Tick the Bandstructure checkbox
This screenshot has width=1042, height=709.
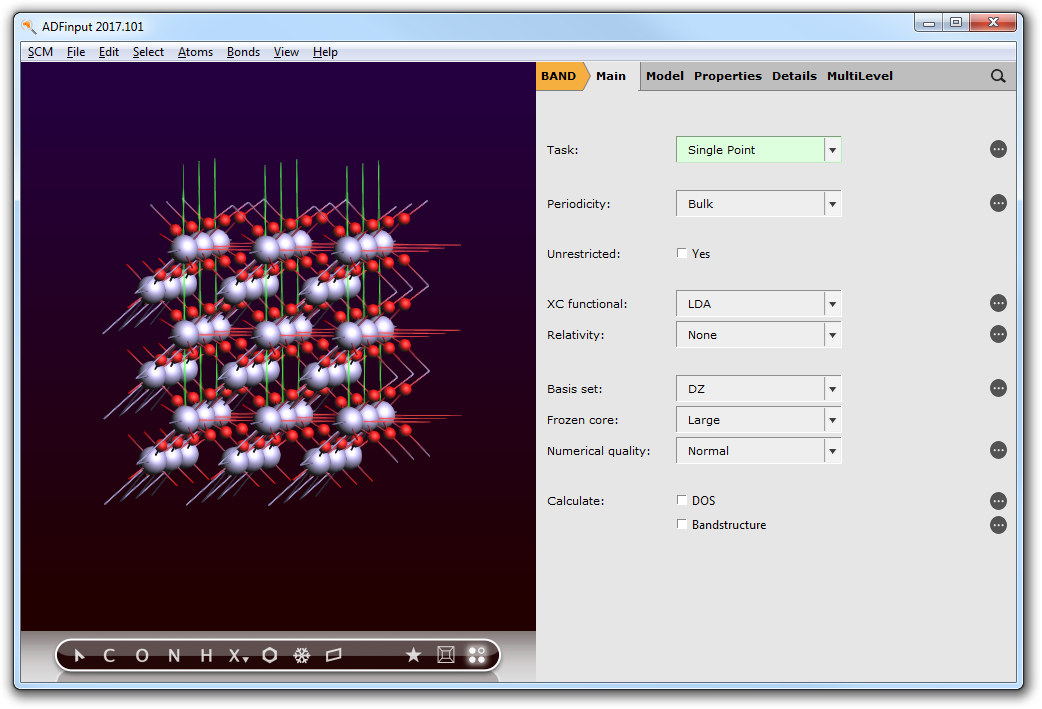pos(682,524)
